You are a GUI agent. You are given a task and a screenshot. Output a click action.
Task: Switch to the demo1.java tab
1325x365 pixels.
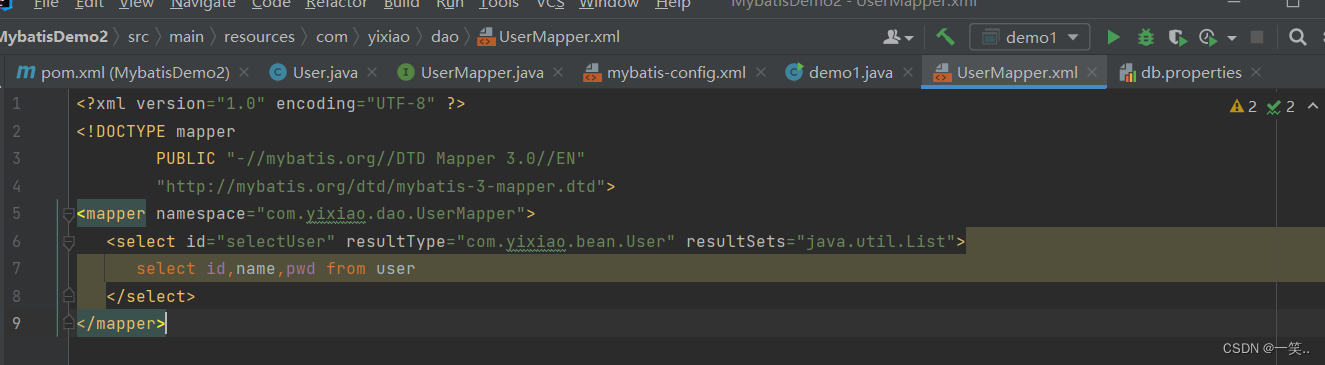click(x=850, y=72)
